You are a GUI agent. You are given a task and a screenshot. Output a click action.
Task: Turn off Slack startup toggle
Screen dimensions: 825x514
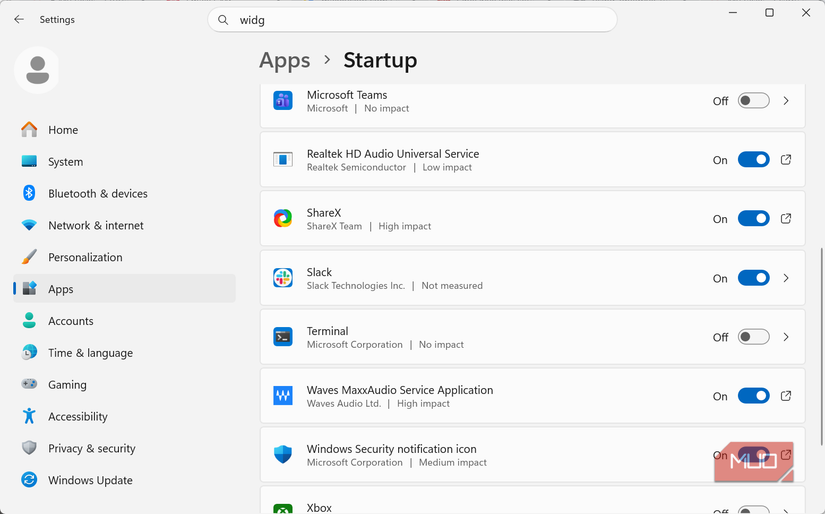(753, 278)
